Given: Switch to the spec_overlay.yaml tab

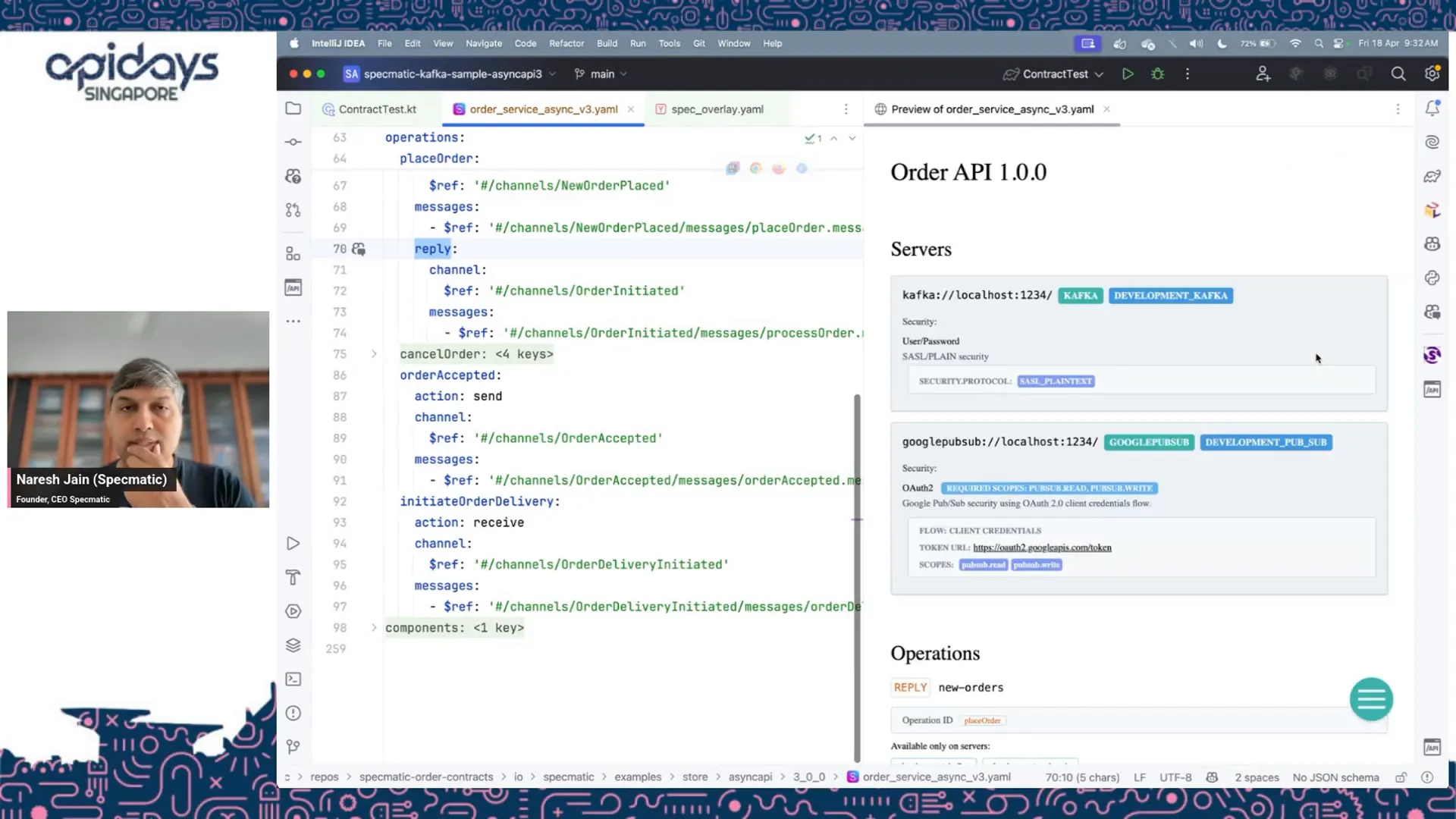Looking at the screenshot, I should pos(717,109).
